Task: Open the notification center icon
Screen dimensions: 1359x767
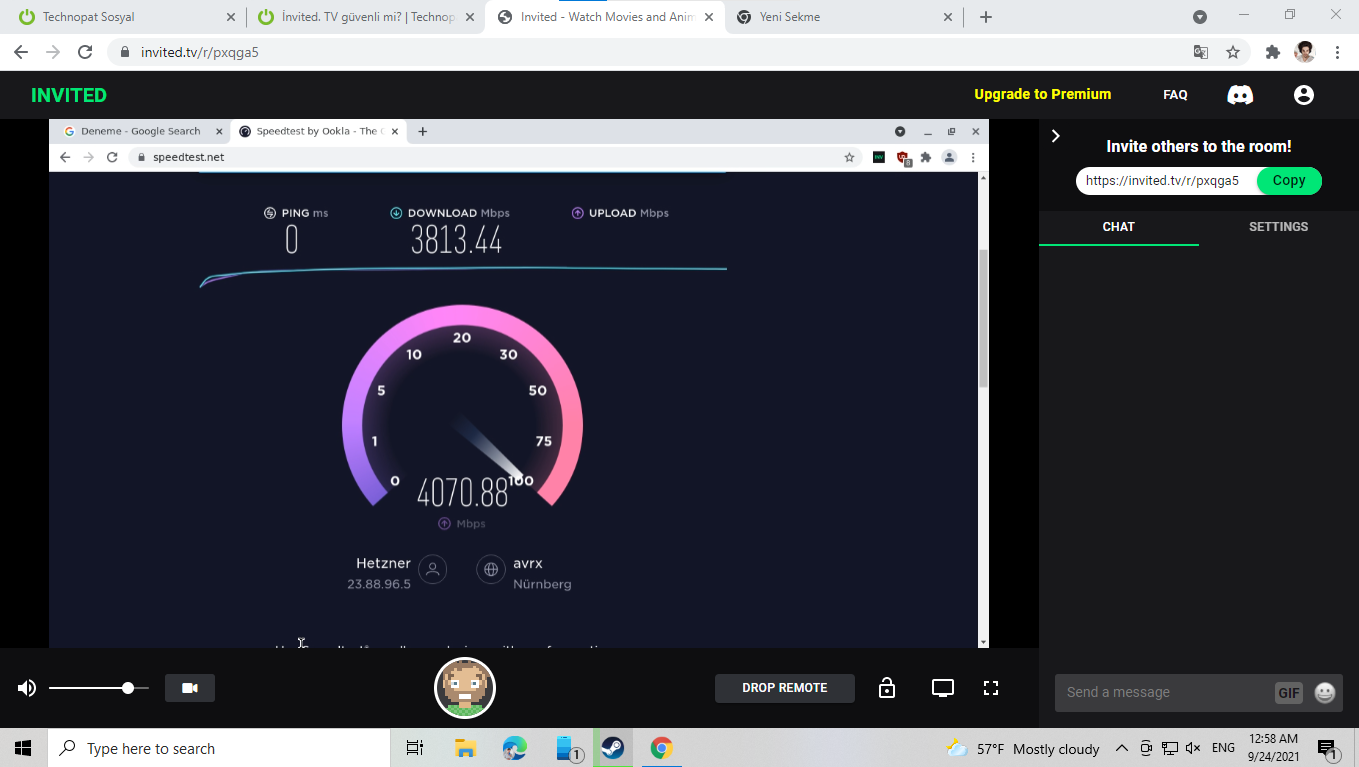Action: click(x=1328, y=748)
